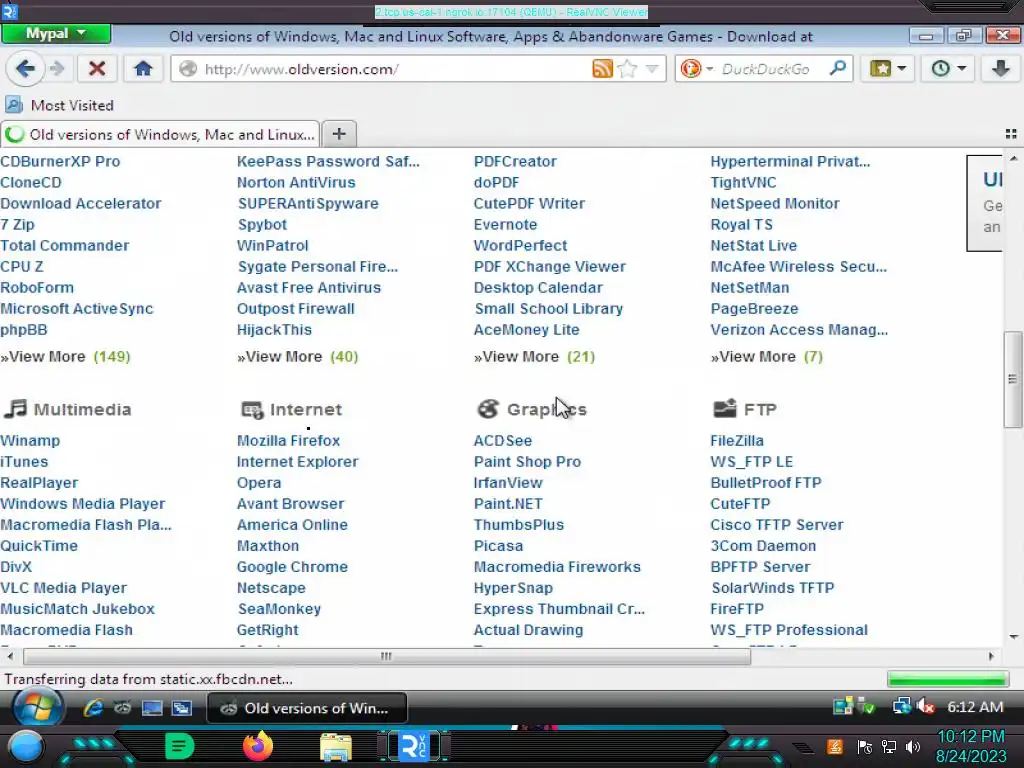Go back with the browser back arrow
This screenshot has width=1024, height=768.
[x=25, y=69]
